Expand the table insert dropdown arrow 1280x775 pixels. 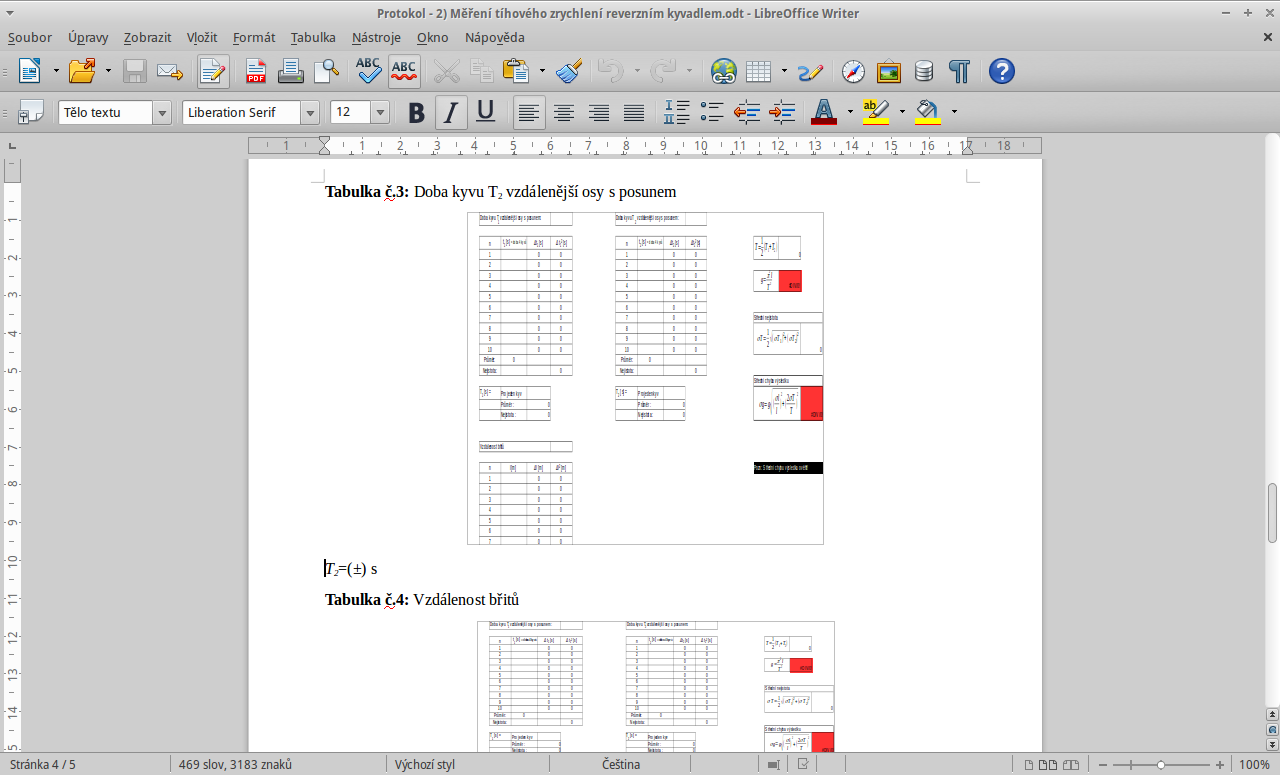[784, 71]
